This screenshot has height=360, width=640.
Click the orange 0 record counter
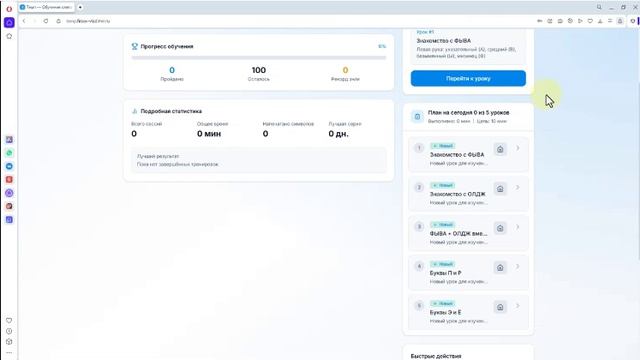tap(345, 73)
